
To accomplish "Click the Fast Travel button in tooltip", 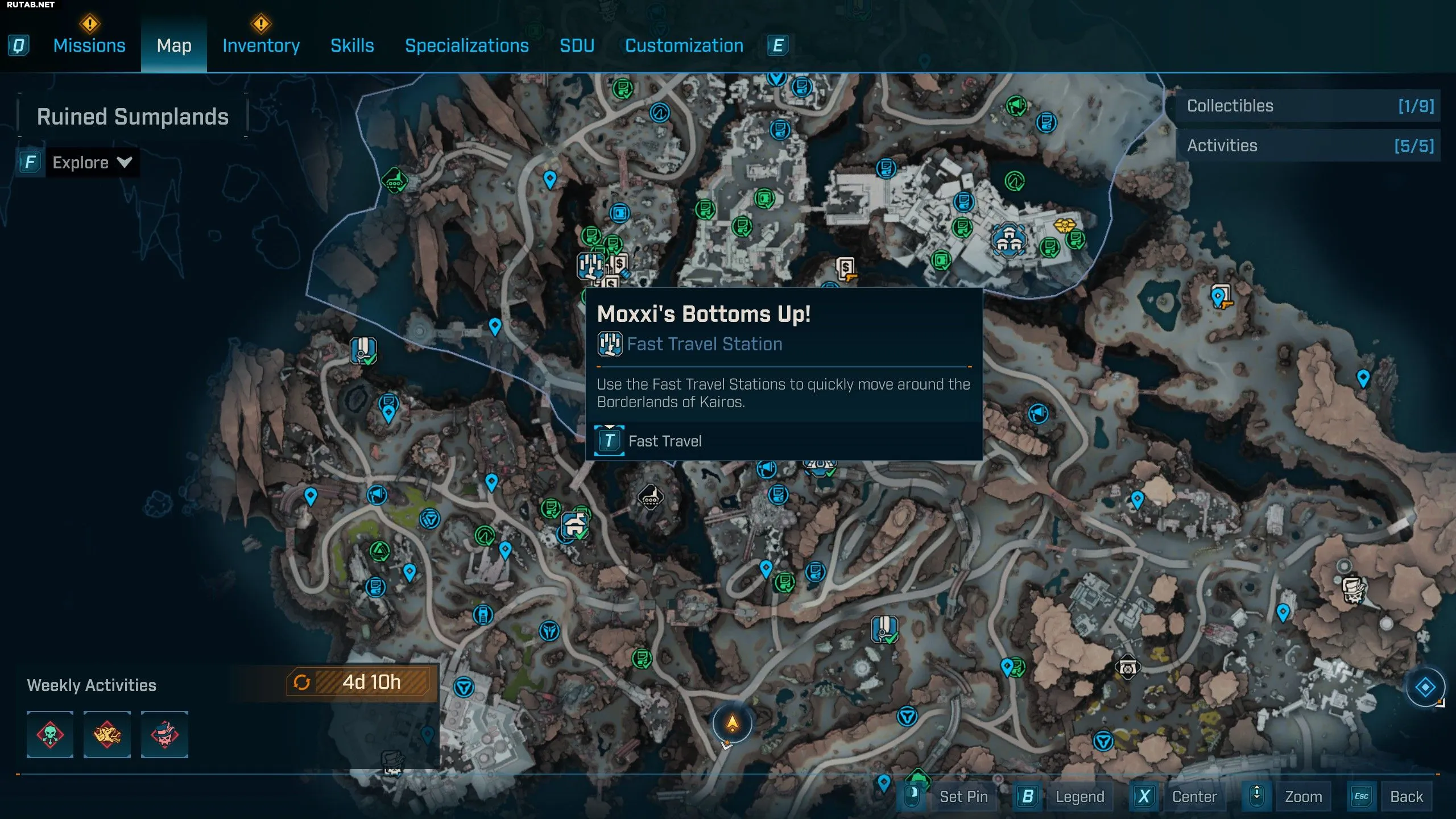I will tap(664, 441).
